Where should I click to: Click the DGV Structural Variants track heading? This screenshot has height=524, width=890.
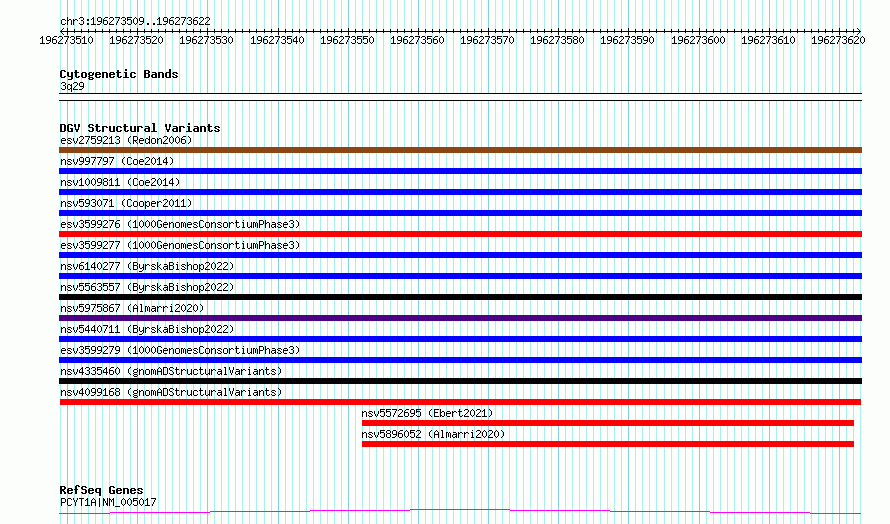(140, 128)
